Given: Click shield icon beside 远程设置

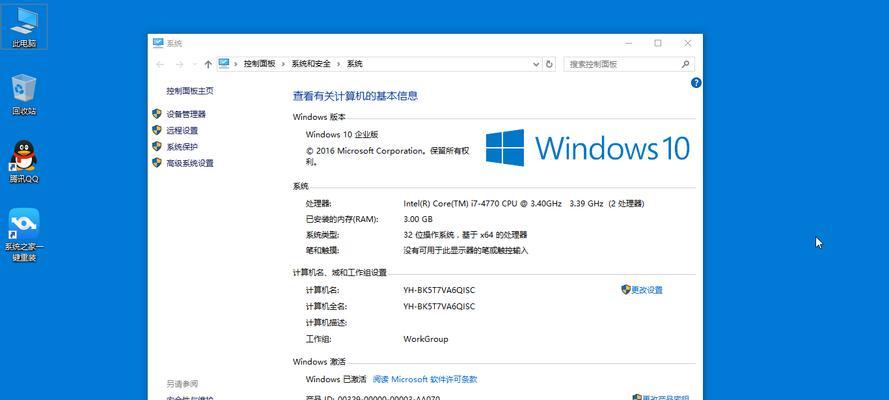Looking at the screenshot, I should coord(157,130).
